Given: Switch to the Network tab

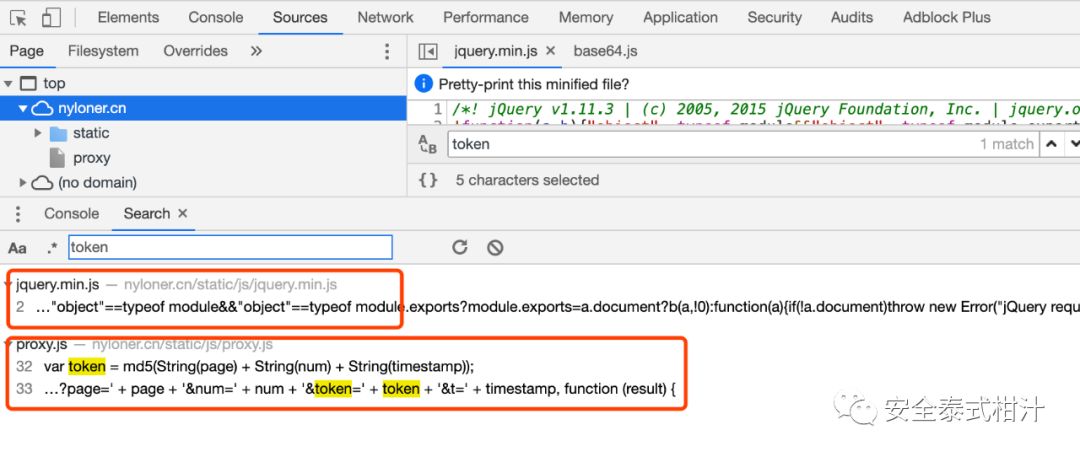Looking at the screenshot, I should pyautogui.click(x=385, y=17).
